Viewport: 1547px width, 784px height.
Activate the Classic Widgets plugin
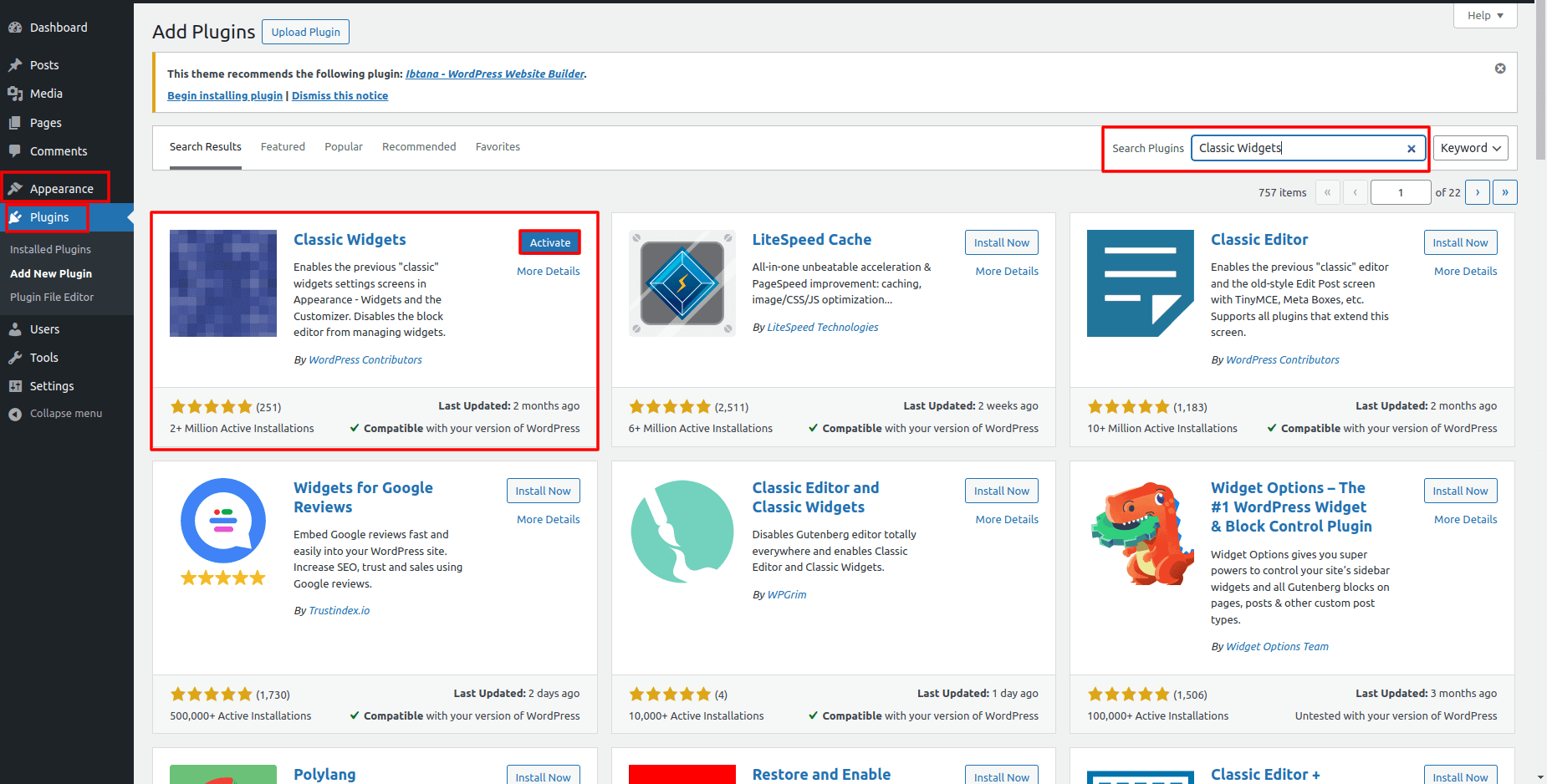click(549, 242)
